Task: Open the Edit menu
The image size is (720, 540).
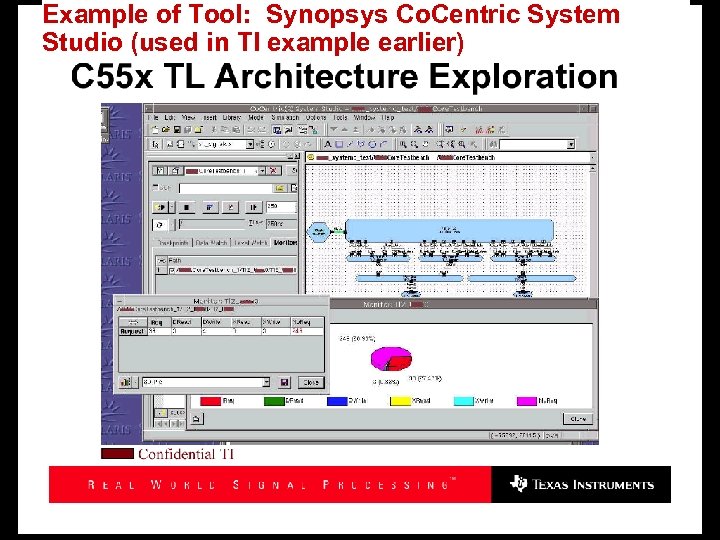Action: pos(169,118)
